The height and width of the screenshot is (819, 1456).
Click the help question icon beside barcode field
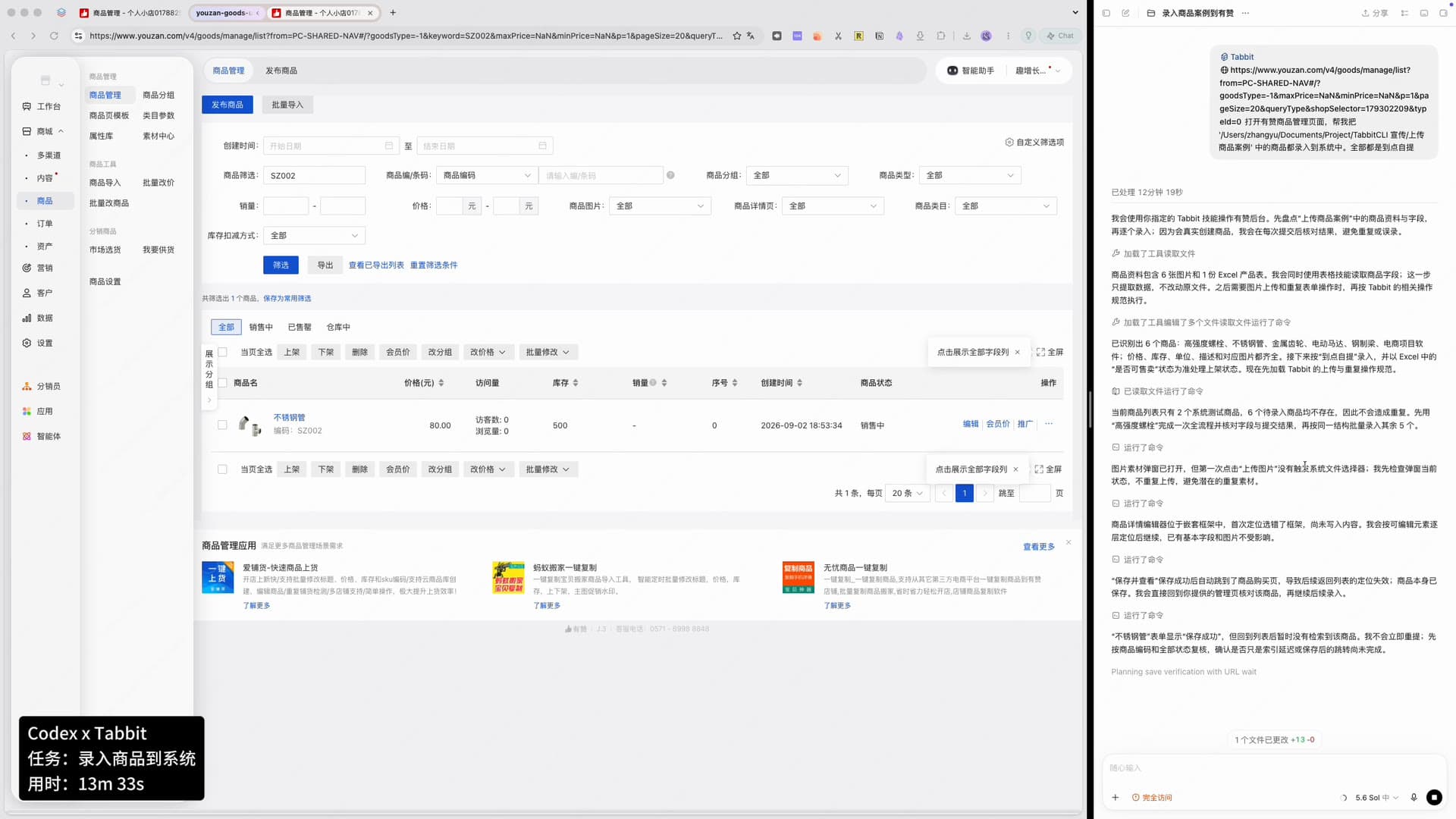point(670,175)
